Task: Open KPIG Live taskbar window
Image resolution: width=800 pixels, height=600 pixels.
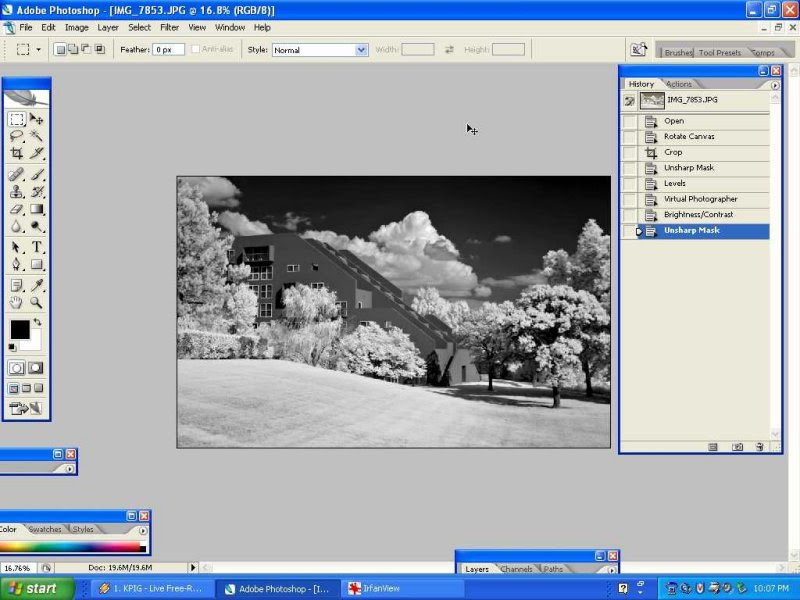Action: point(152,588)
